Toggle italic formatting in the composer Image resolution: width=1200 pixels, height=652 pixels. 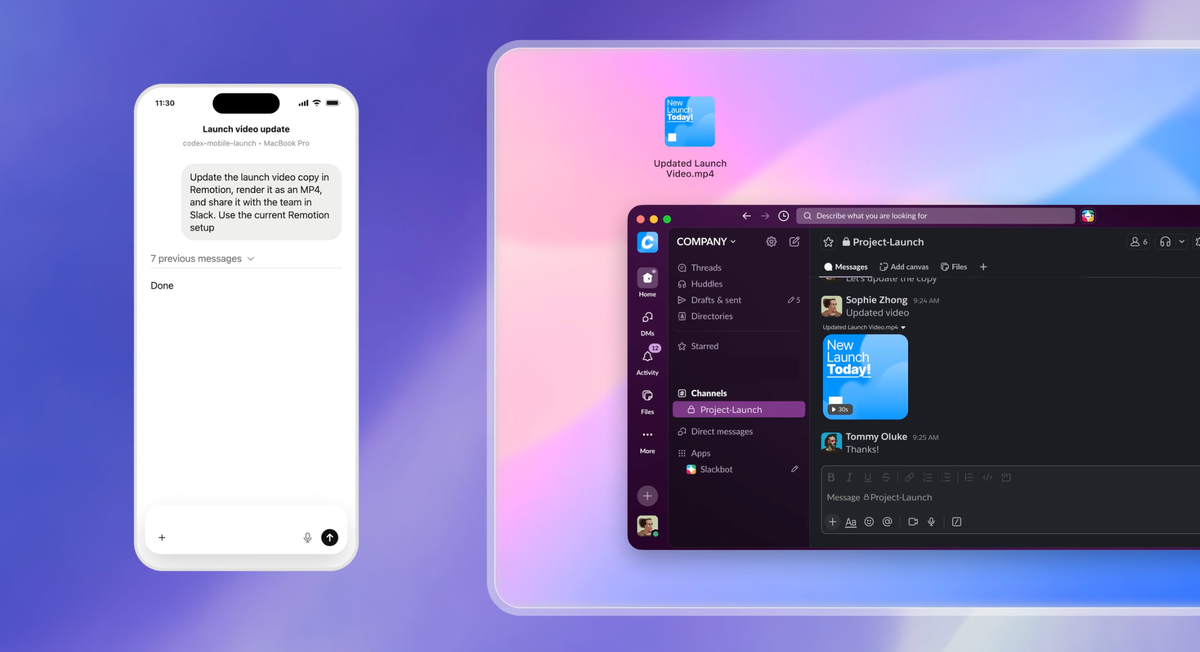tap(849, 478)
